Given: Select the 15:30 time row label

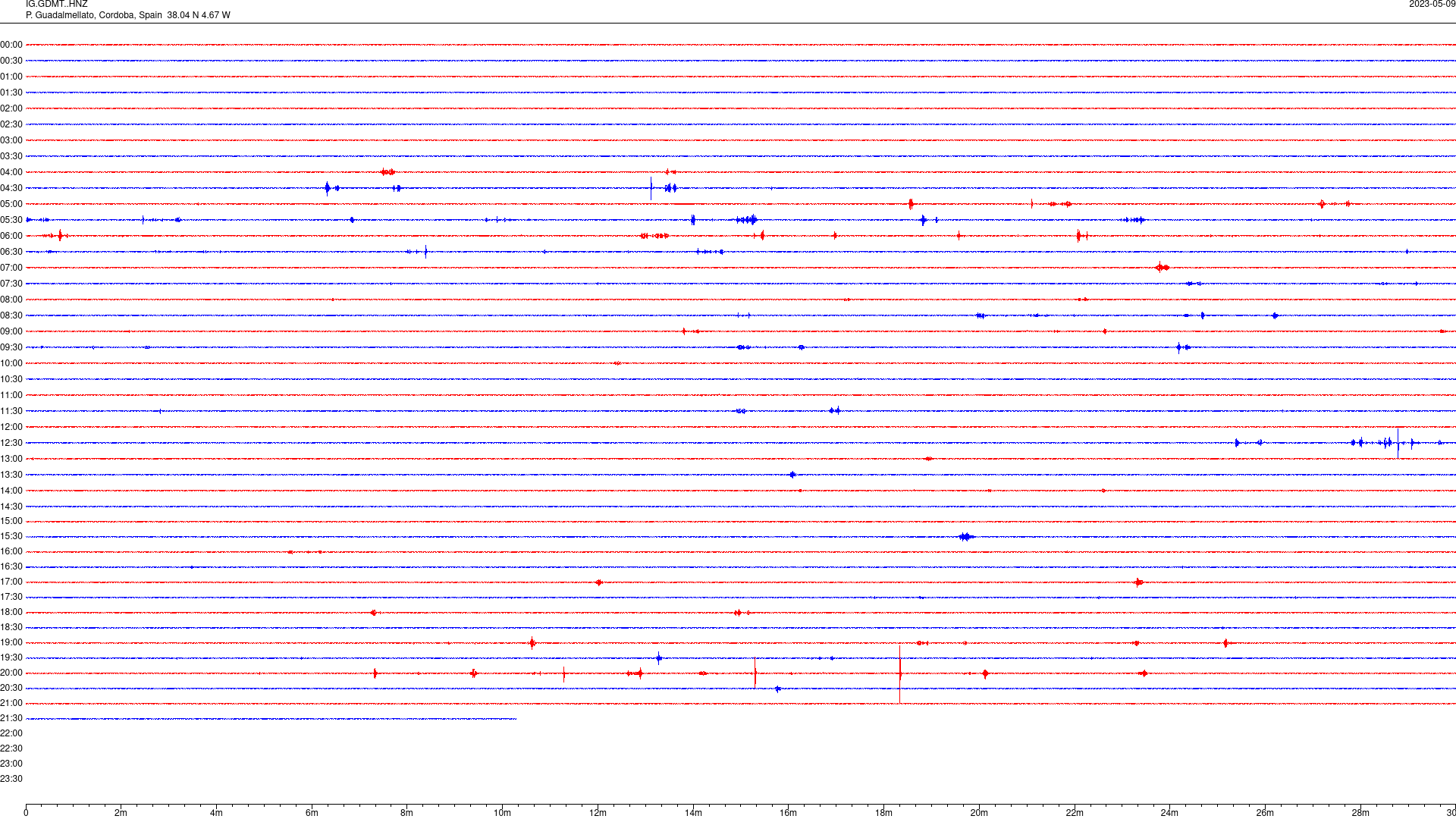Looking at the screenshot, I should point(11,536).
